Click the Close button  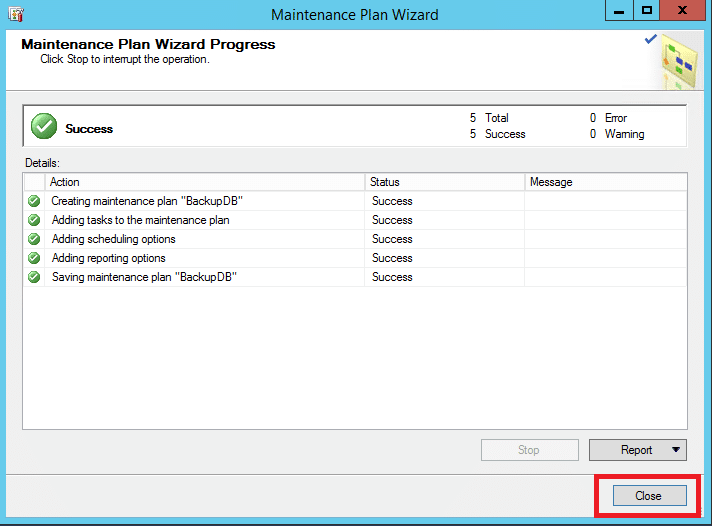pyautogui.click(x=649, y=496)
